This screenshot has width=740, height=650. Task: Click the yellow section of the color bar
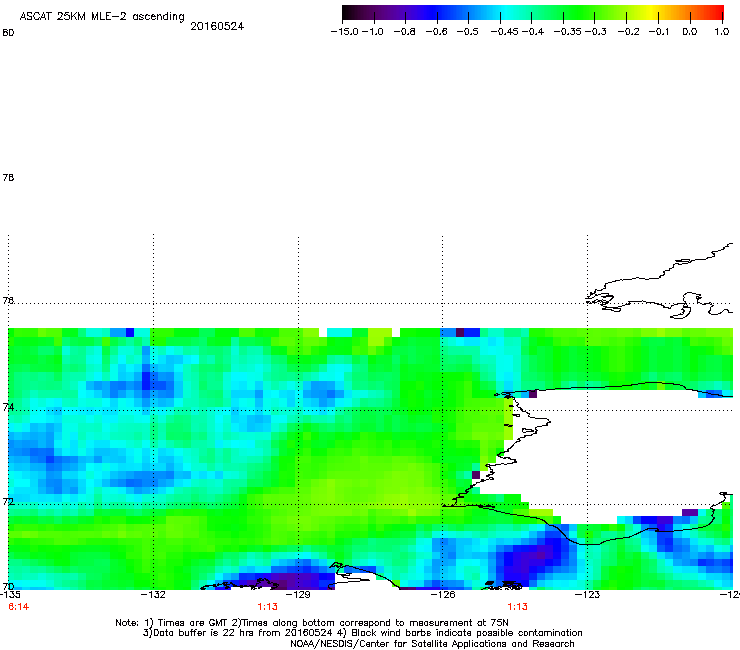(652, 13)
